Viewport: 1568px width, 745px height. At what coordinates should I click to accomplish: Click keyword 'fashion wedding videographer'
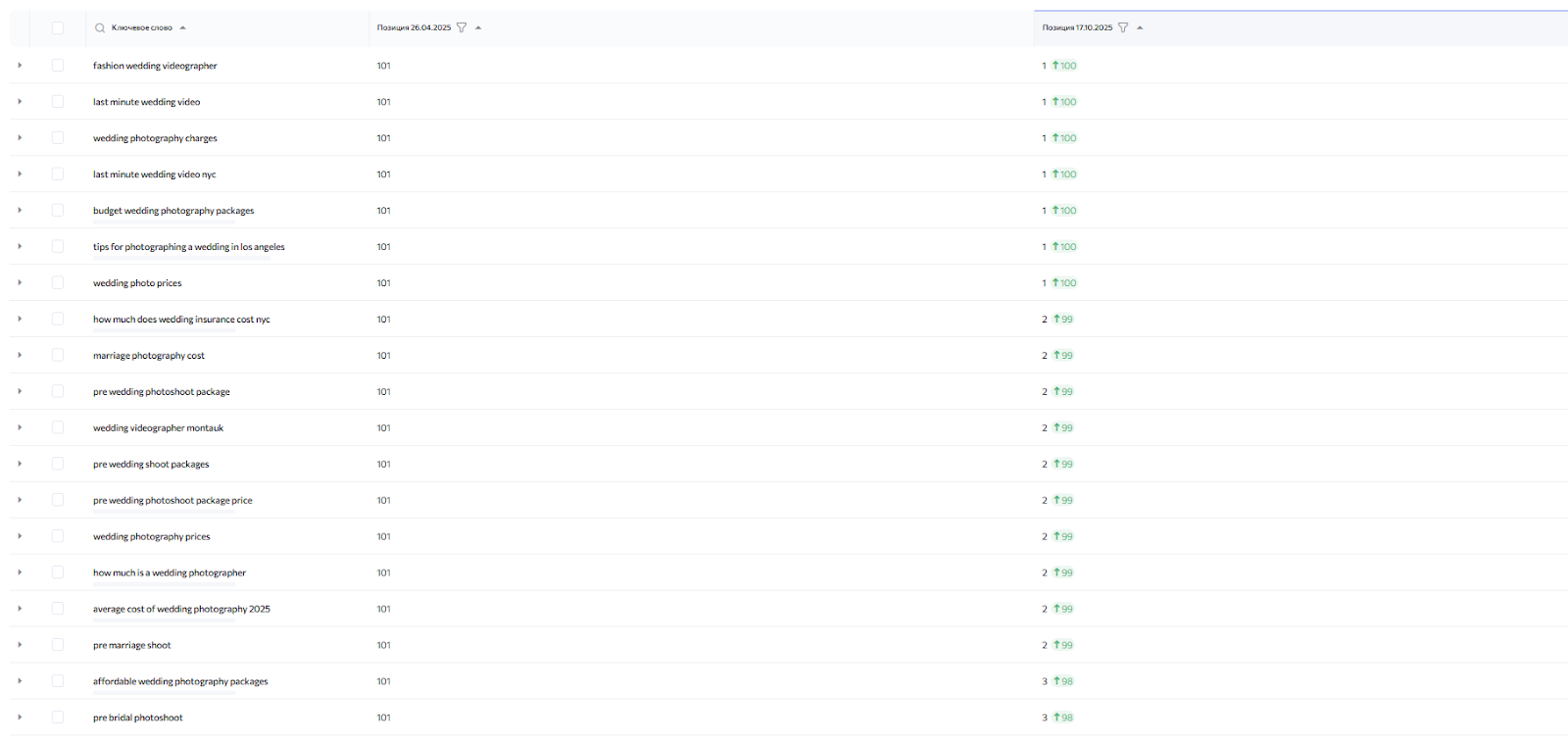coord(155,66)
